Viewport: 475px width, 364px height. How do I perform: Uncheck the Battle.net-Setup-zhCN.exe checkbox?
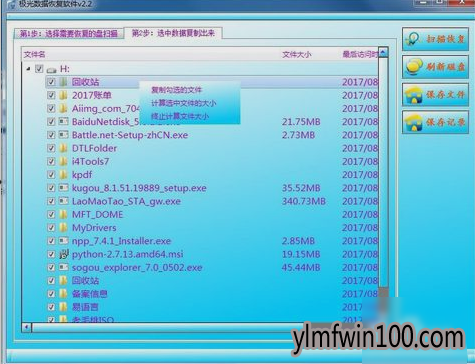click(51, 135)
